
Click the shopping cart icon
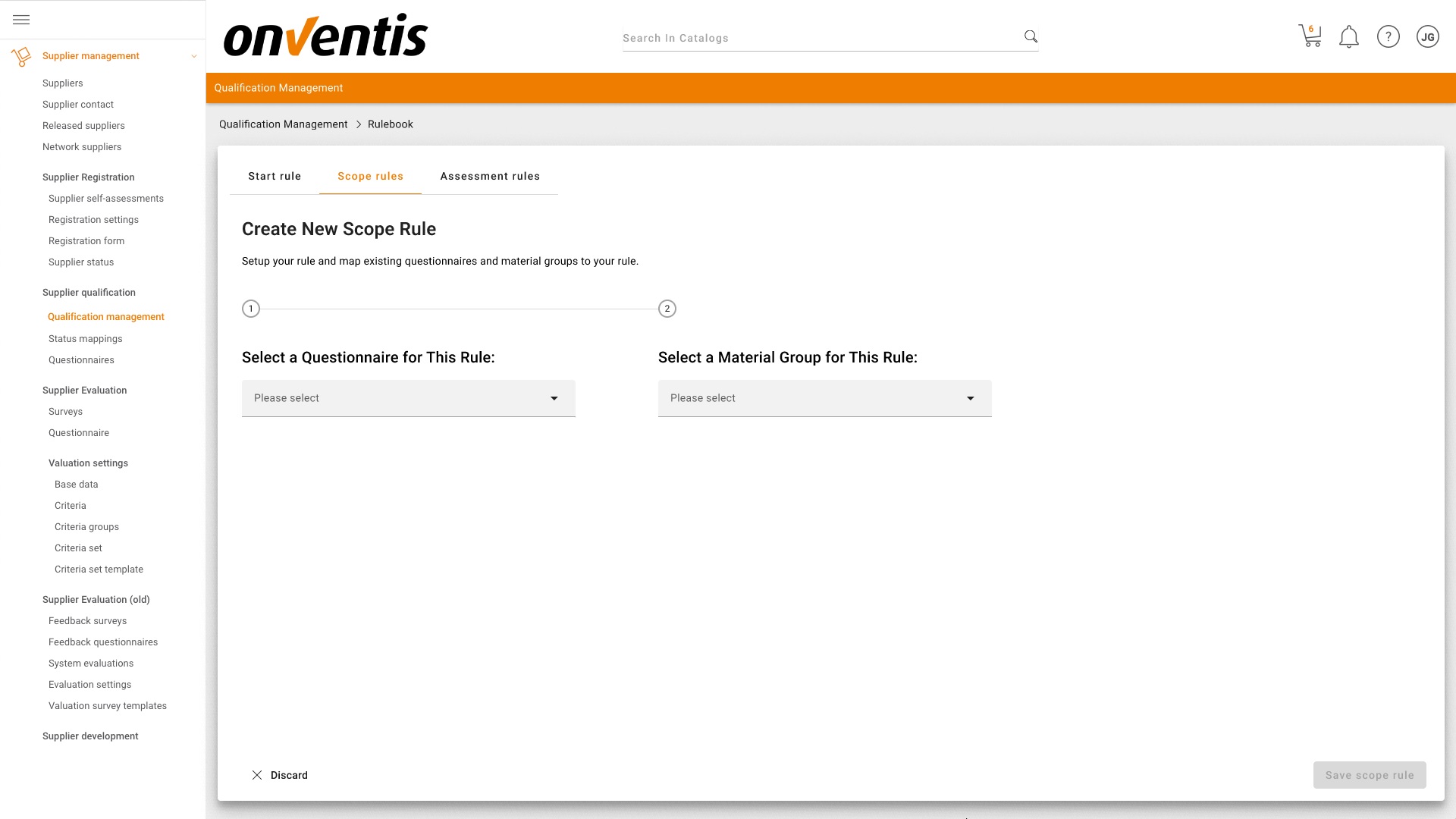[x=1310, y=36]
